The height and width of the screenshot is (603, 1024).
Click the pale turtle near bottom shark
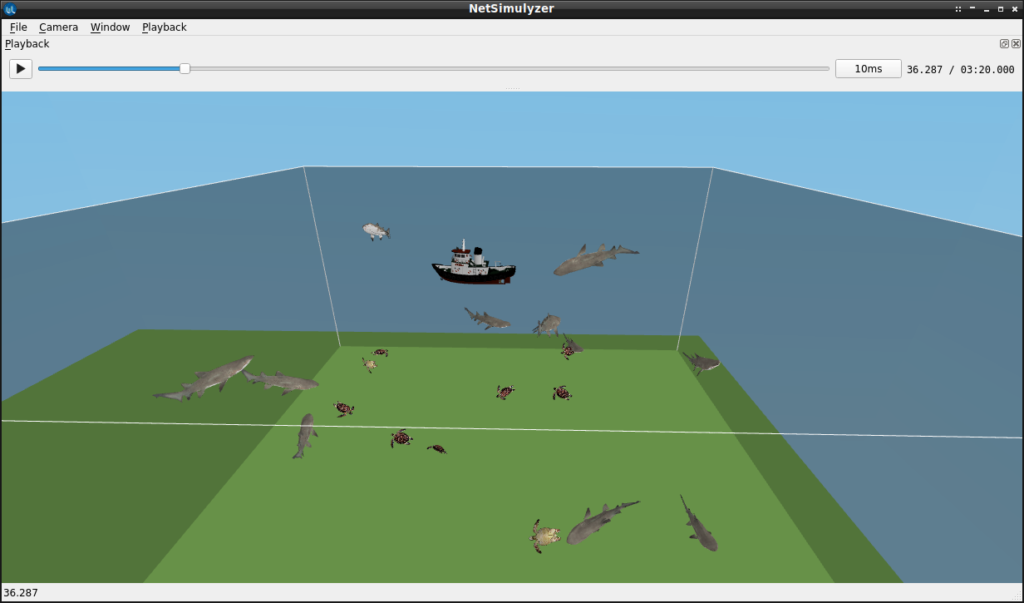(x=545, y=536)
